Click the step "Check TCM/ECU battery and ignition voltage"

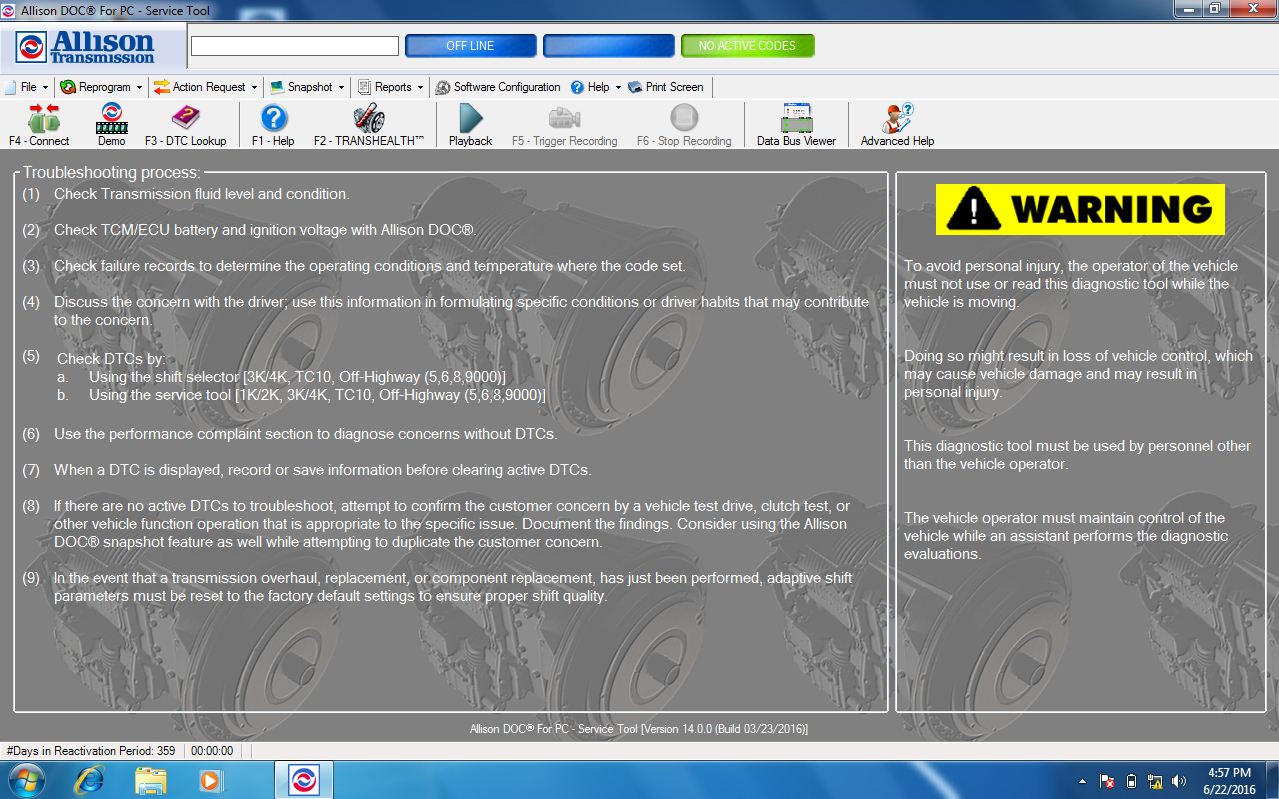pos(265,230)
